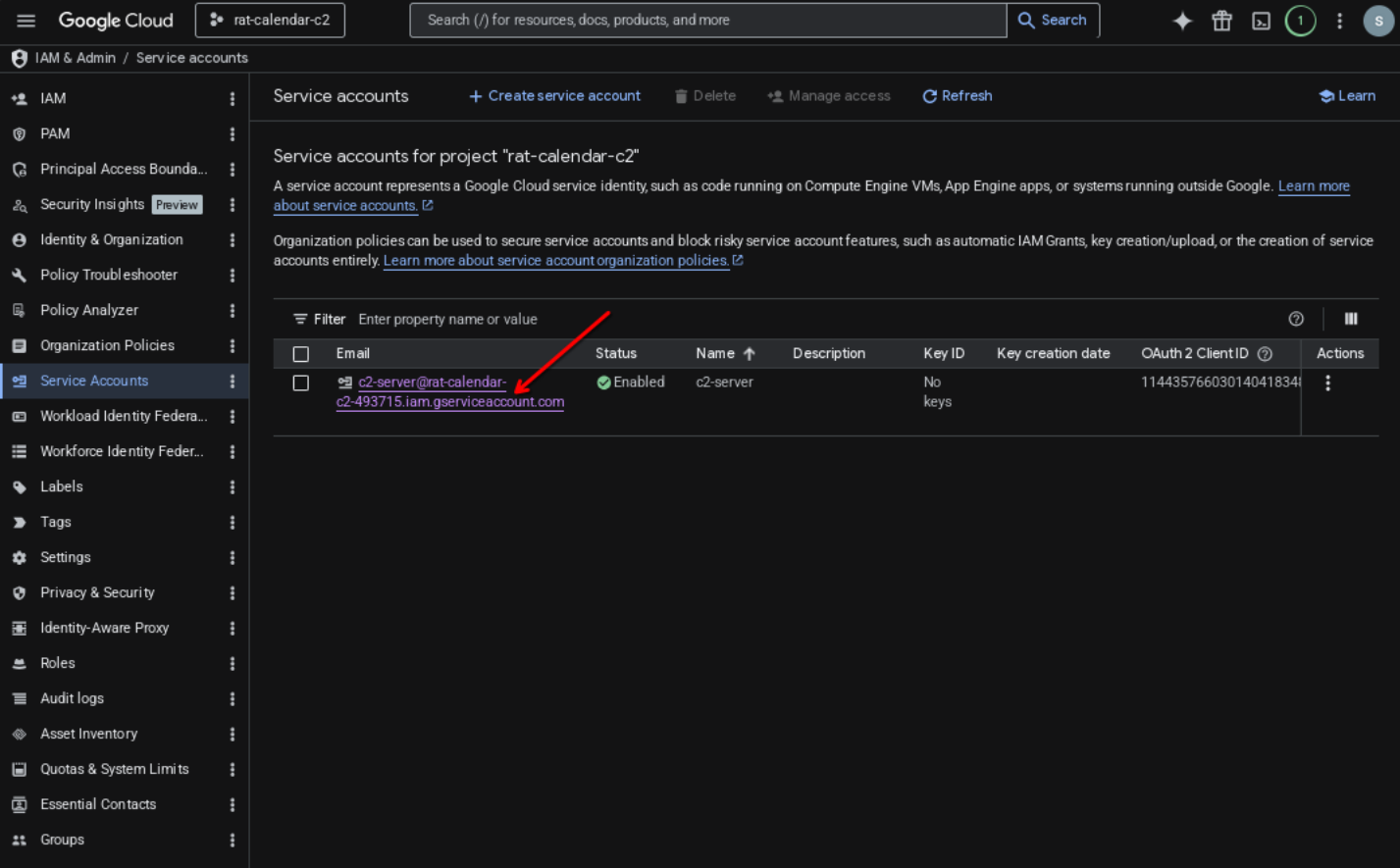Click the Email column header
This screenshot has height=868, width=1400.
point(353,353)
